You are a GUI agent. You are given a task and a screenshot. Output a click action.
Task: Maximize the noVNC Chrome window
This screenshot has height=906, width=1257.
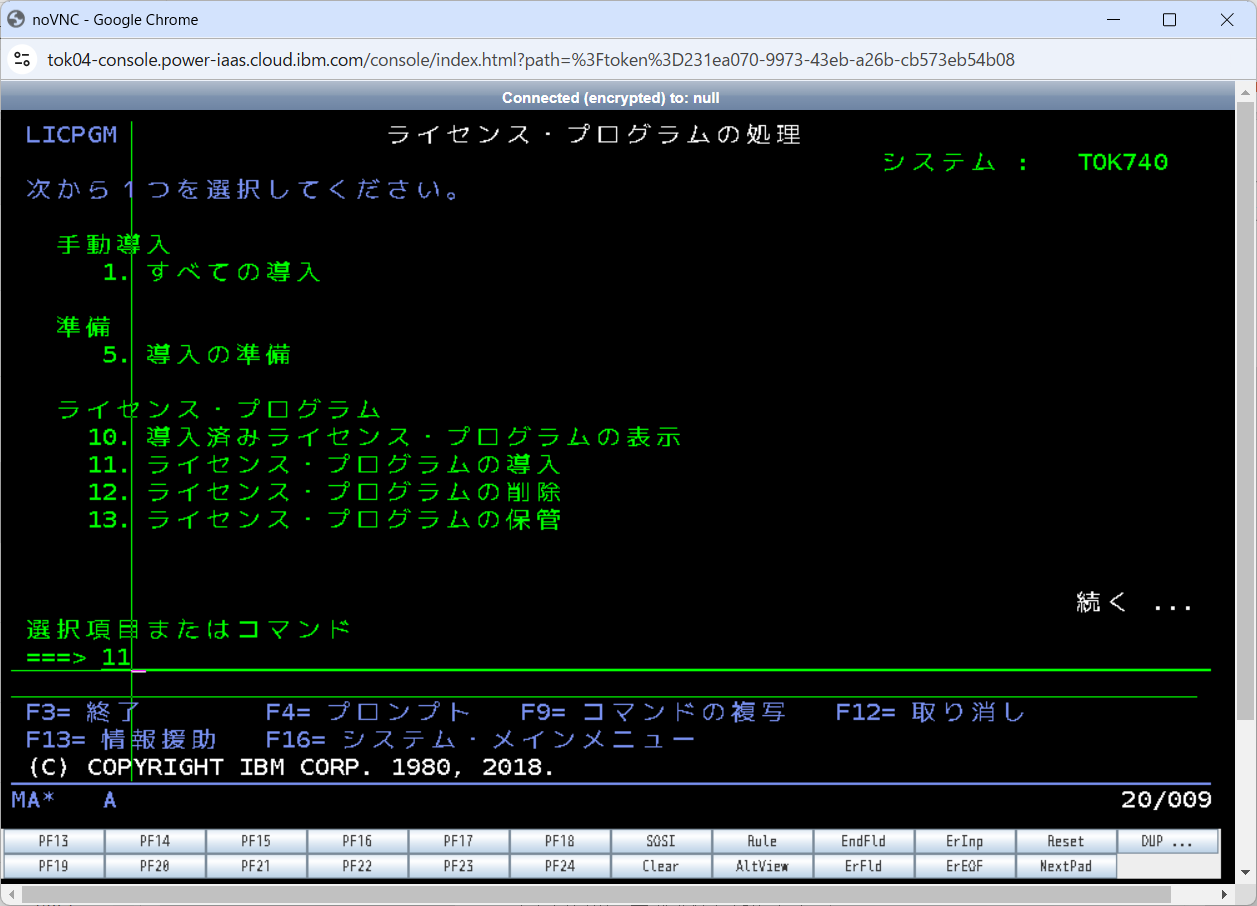pyautogui.click(x=1169, y=19)
